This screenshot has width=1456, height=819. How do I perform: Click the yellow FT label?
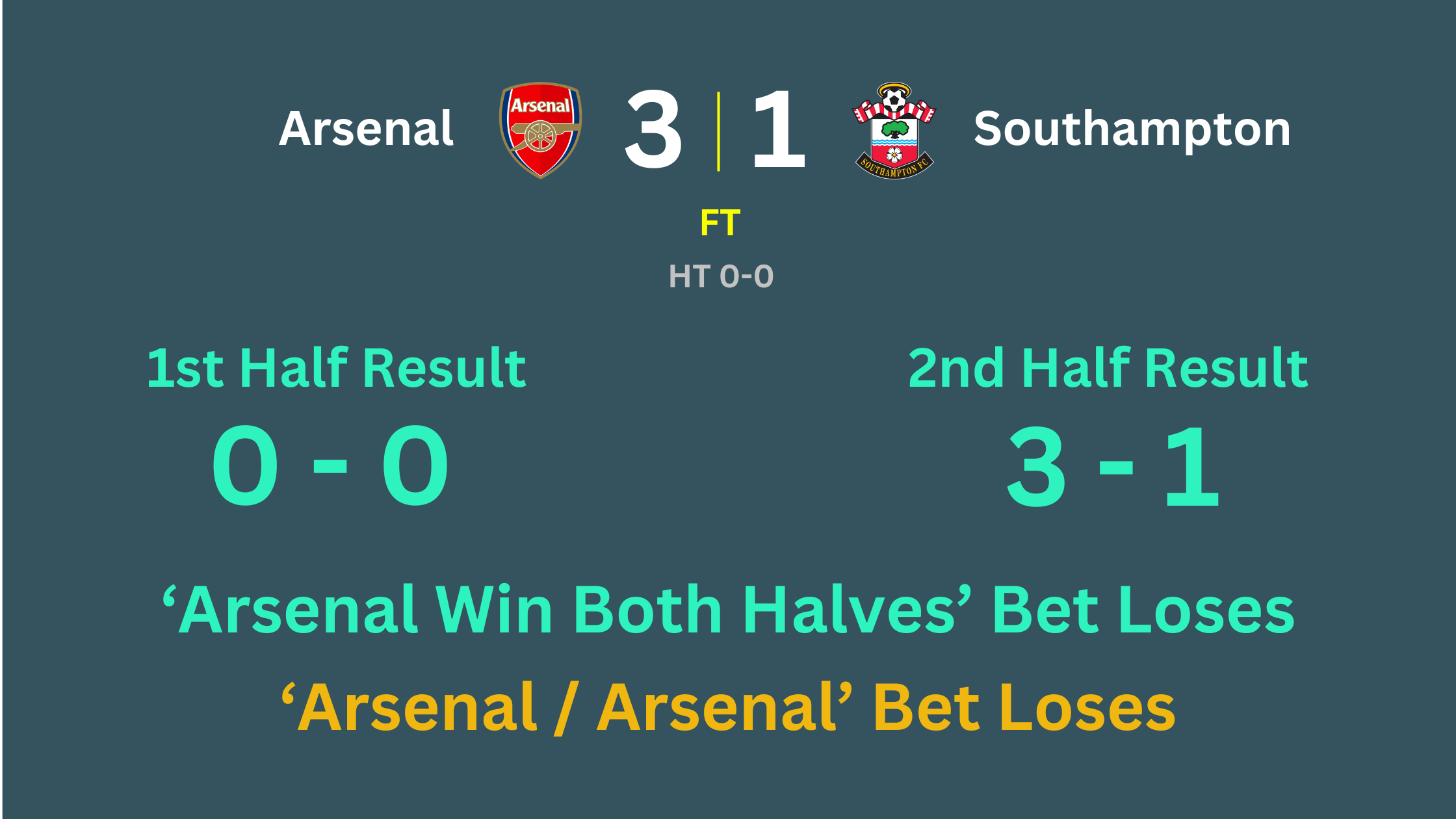[x=720, y=223]
